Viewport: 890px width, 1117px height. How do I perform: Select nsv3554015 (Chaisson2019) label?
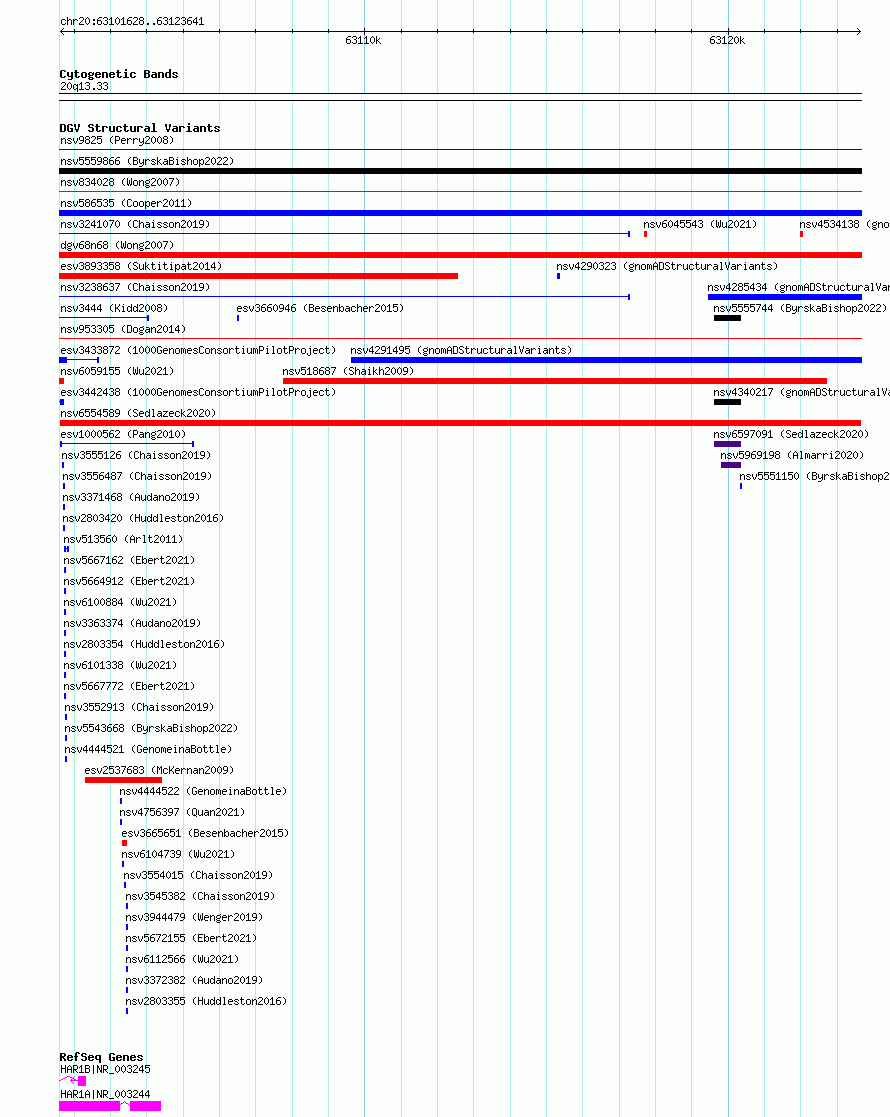(198, 876)
